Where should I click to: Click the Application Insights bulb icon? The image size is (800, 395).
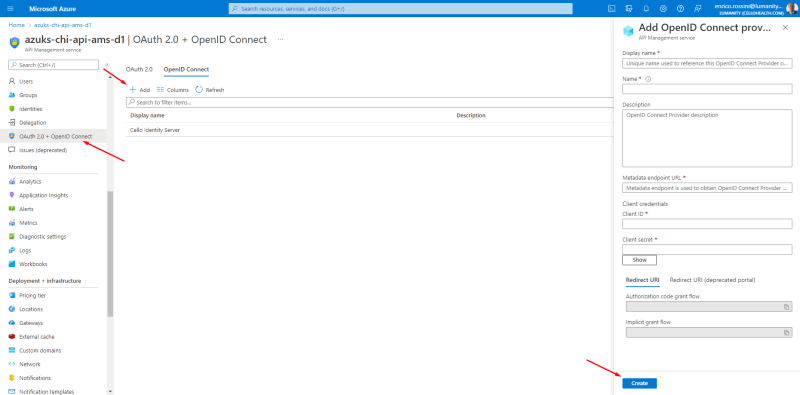point(12,195)
